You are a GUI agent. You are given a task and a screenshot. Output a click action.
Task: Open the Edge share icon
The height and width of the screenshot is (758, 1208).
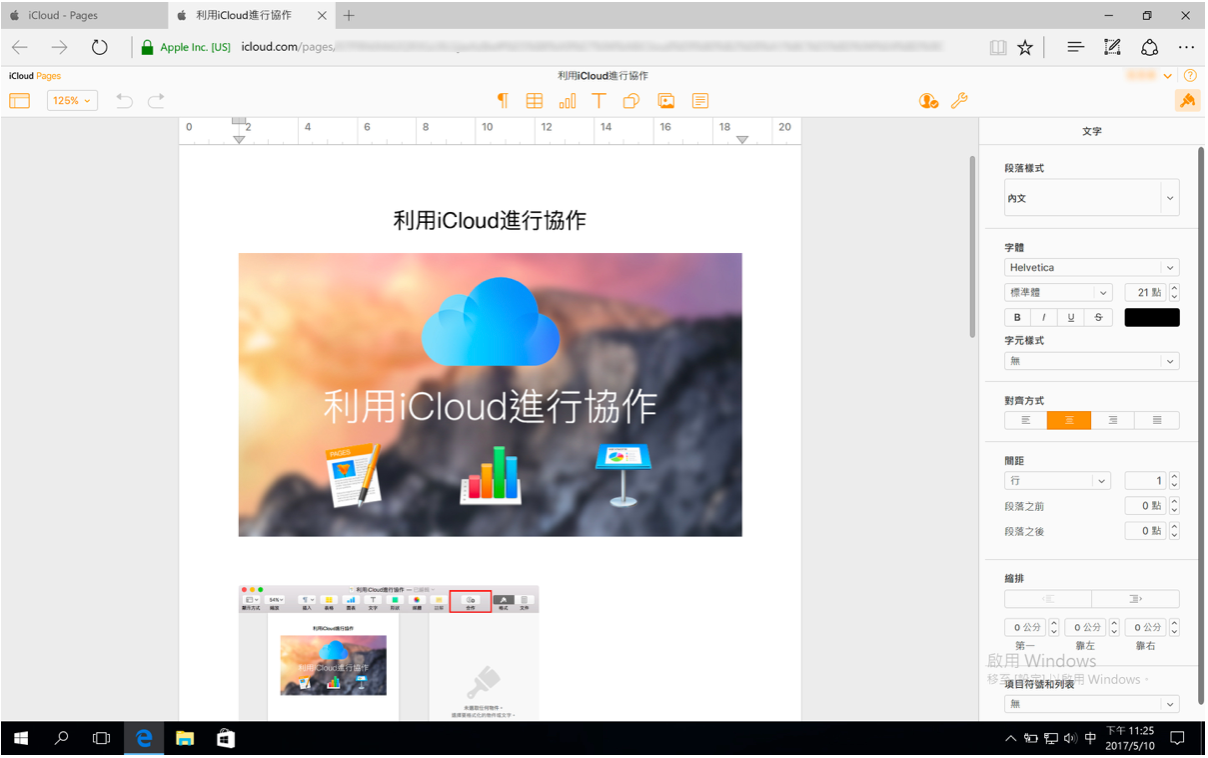click(x=1149, y=47)
